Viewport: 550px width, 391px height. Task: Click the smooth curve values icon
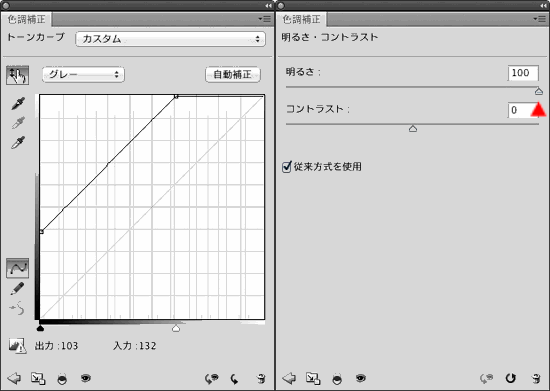pyautogui.click(x=17, y=308)
